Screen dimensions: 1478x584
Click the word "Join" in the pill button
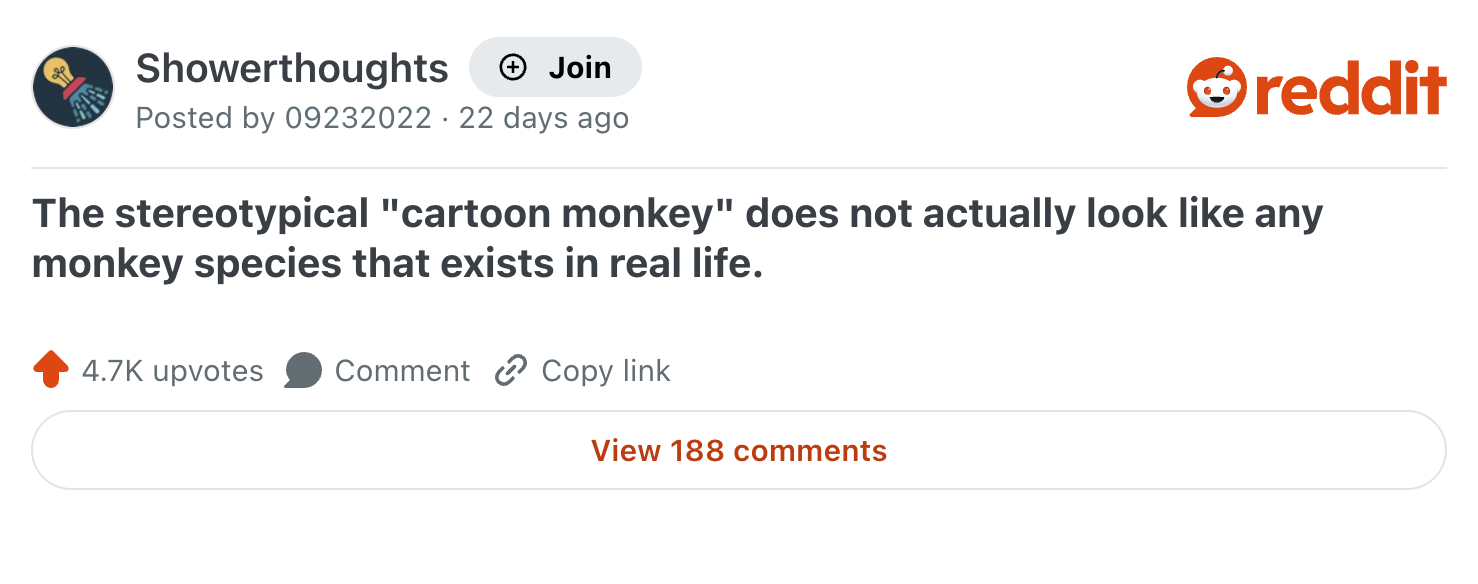580,68
